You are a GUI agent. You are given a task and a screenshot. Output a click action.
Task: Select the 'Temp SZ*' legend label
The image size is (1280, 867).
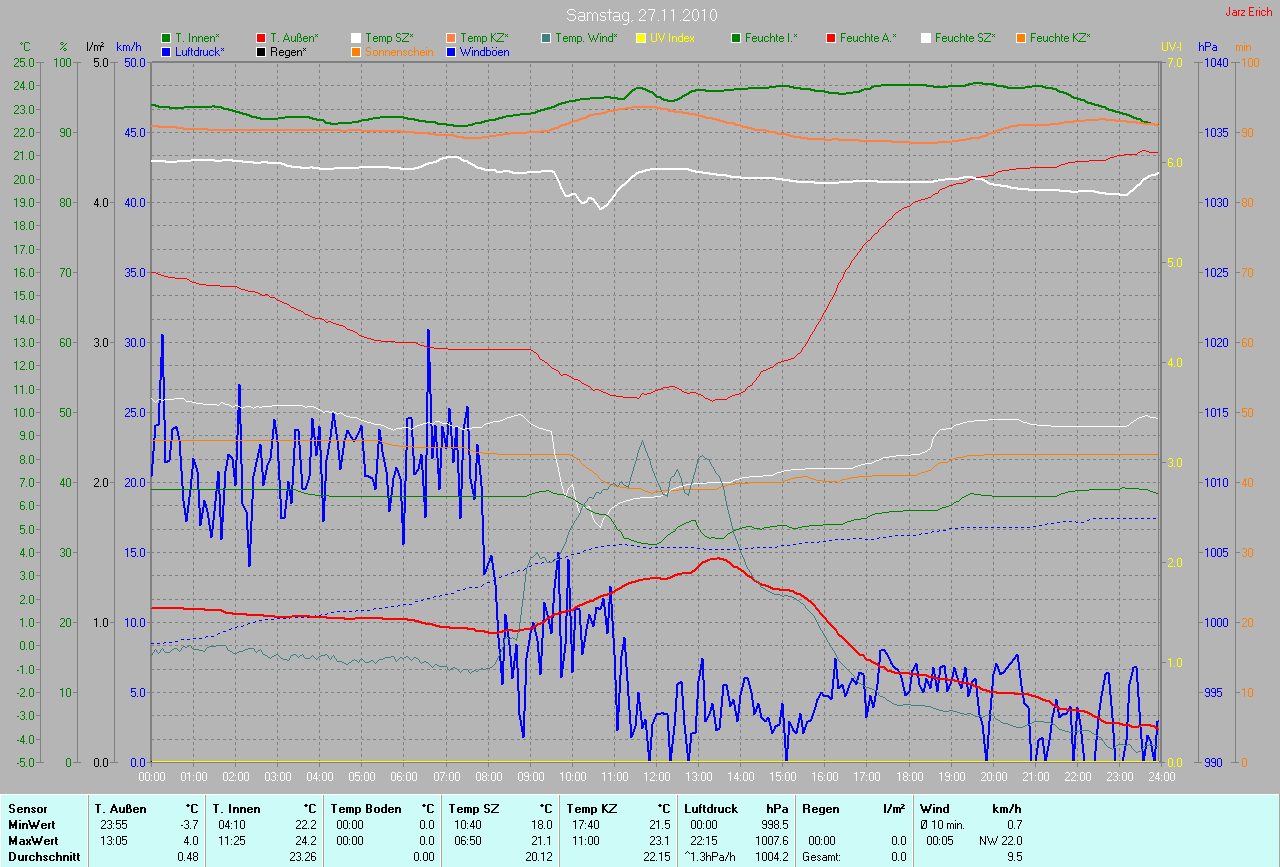388,38
